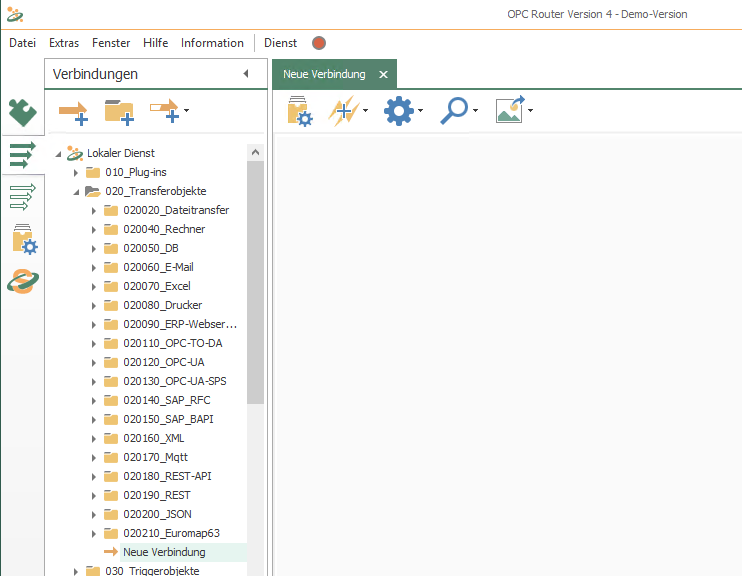Expand the 020050_DB folder
The width and height of the screenshot is (742, 576).
click(x=94, y=248)
